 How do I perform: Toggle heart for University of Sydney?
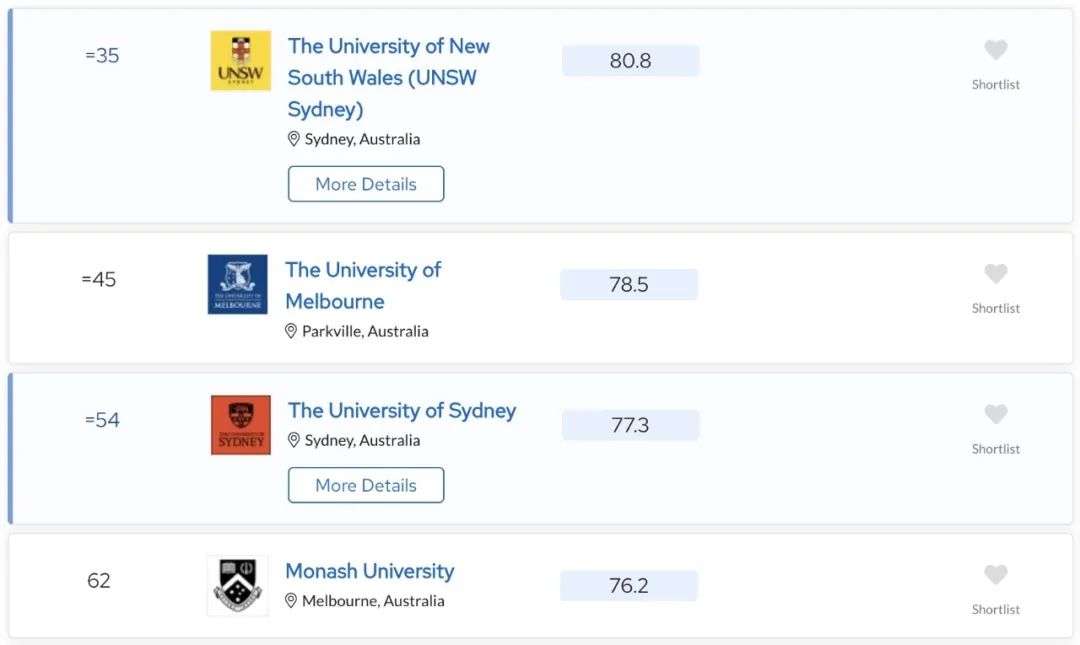995,414
